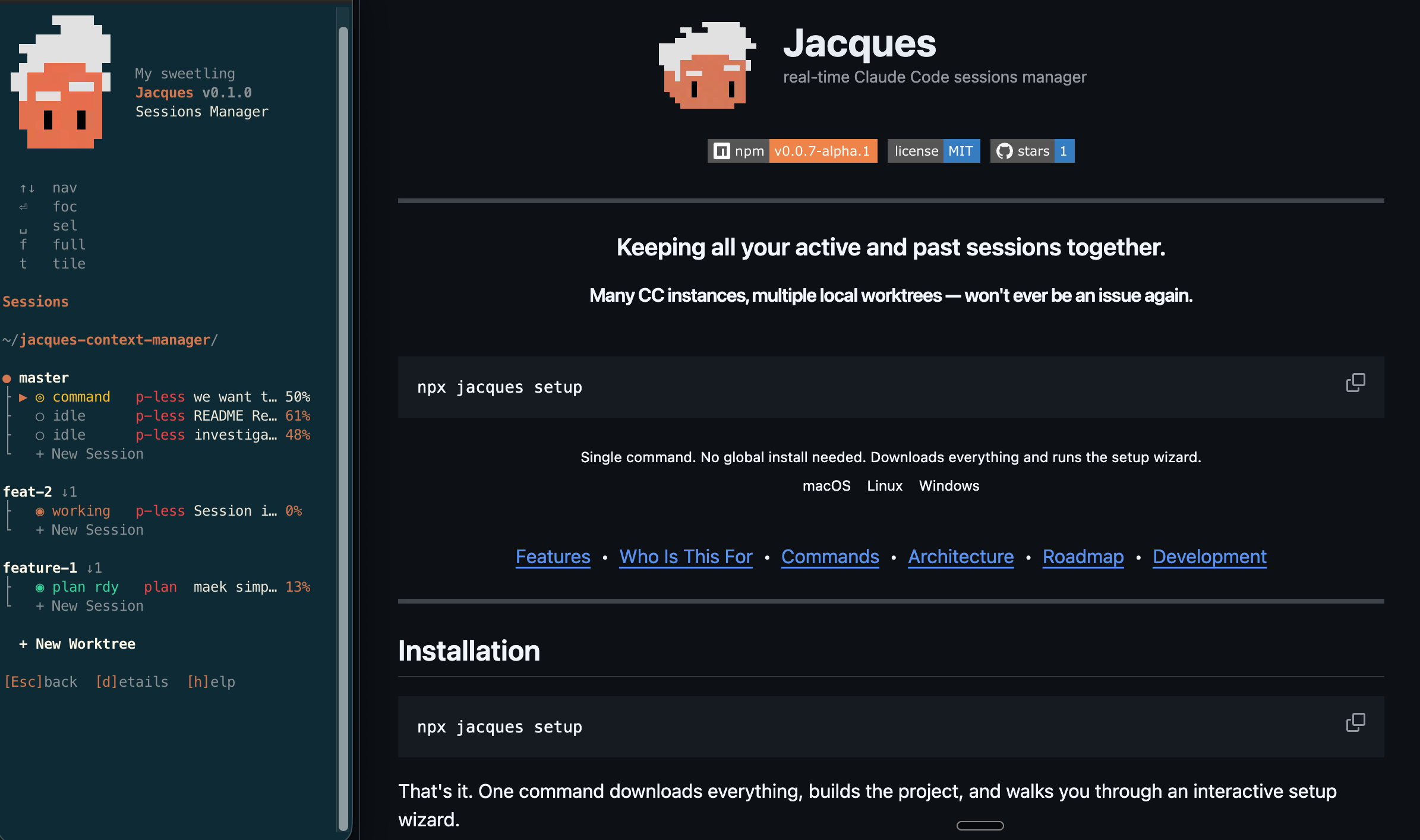Go to the Roadmap link
The height and width of the screenshot is (840, 1420).
(1083, 557)
